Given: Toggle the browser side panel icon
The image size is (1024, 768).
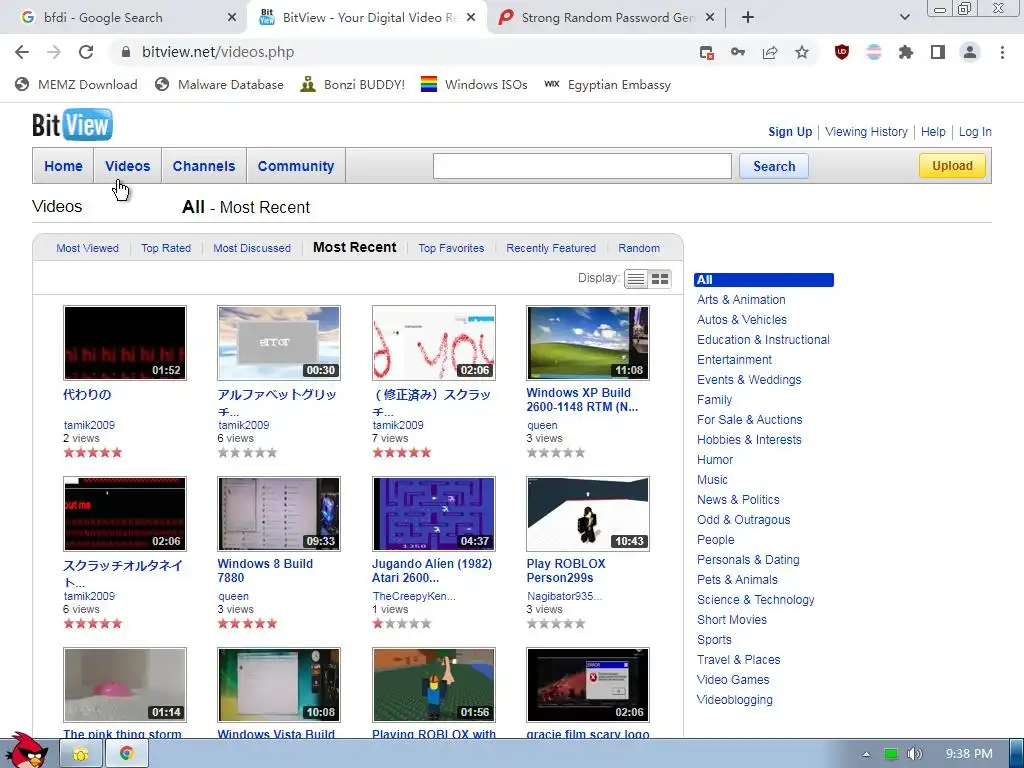Looking at the screenshot, I should coord(938,52).
